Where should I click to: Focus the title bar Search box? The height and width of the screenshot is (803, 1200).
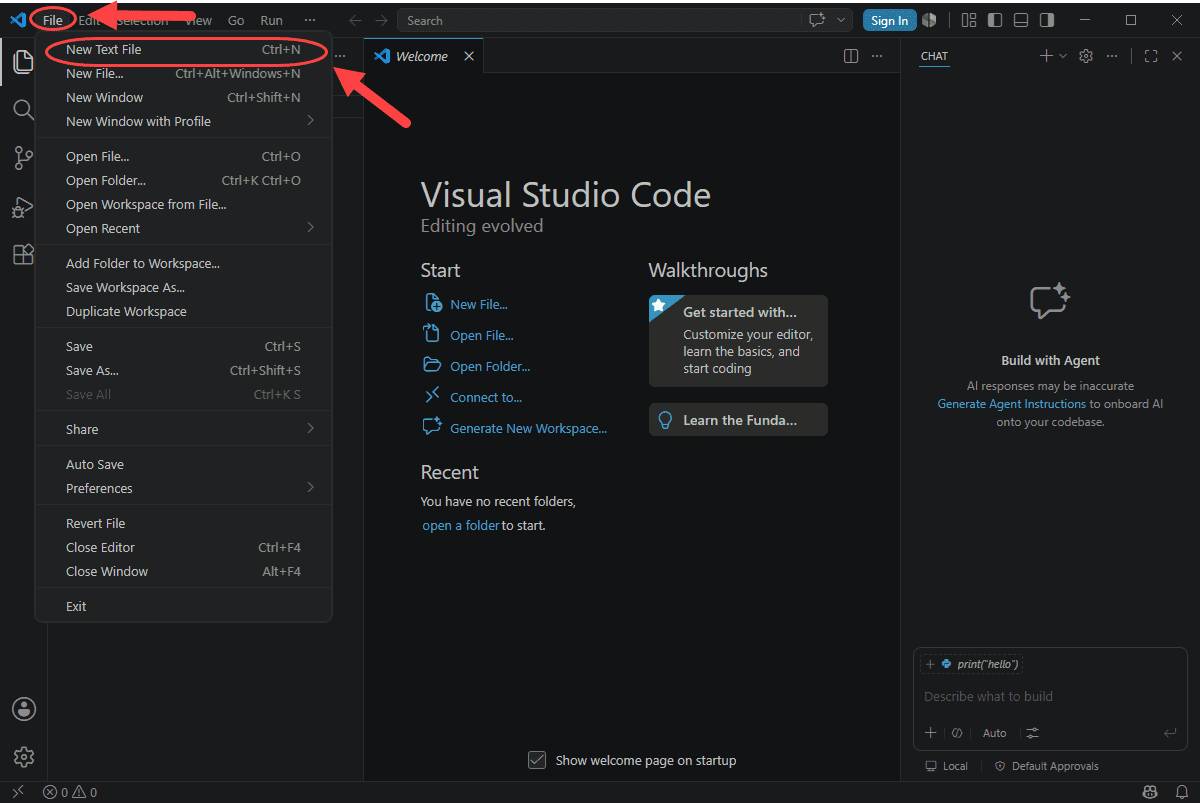click(601, 20)
